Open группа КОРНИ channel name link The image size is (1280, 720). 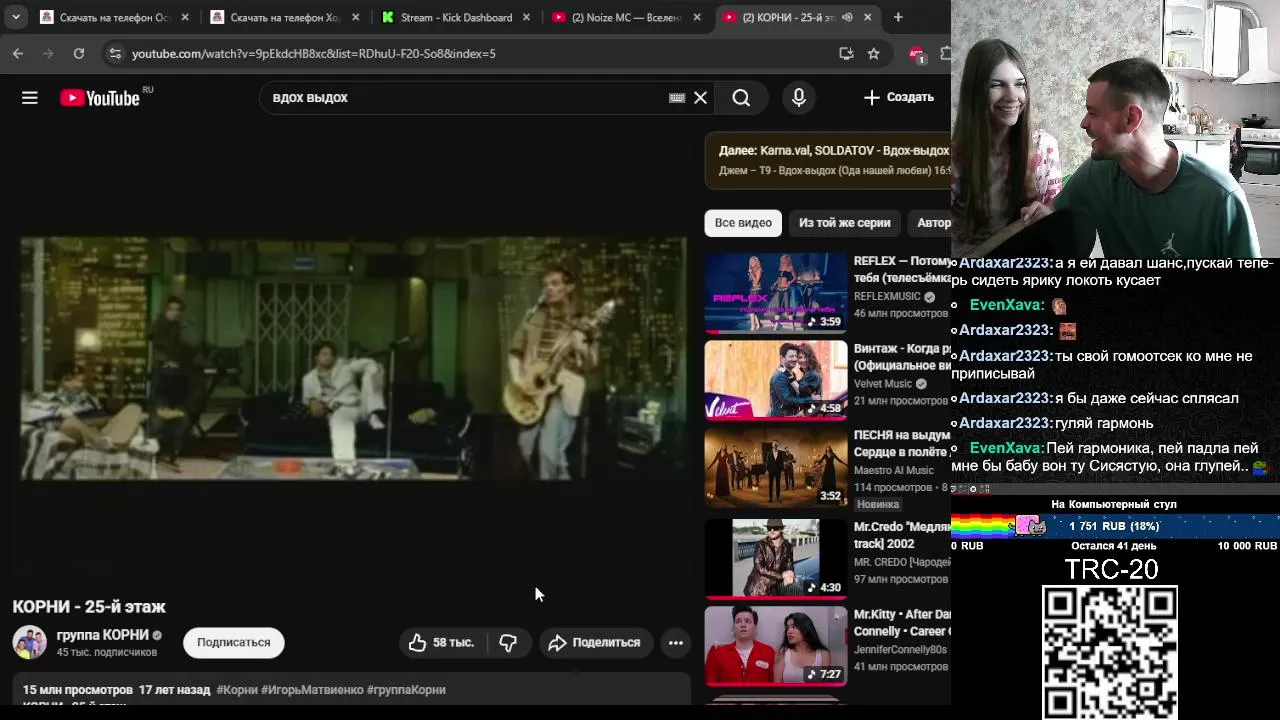103,635
